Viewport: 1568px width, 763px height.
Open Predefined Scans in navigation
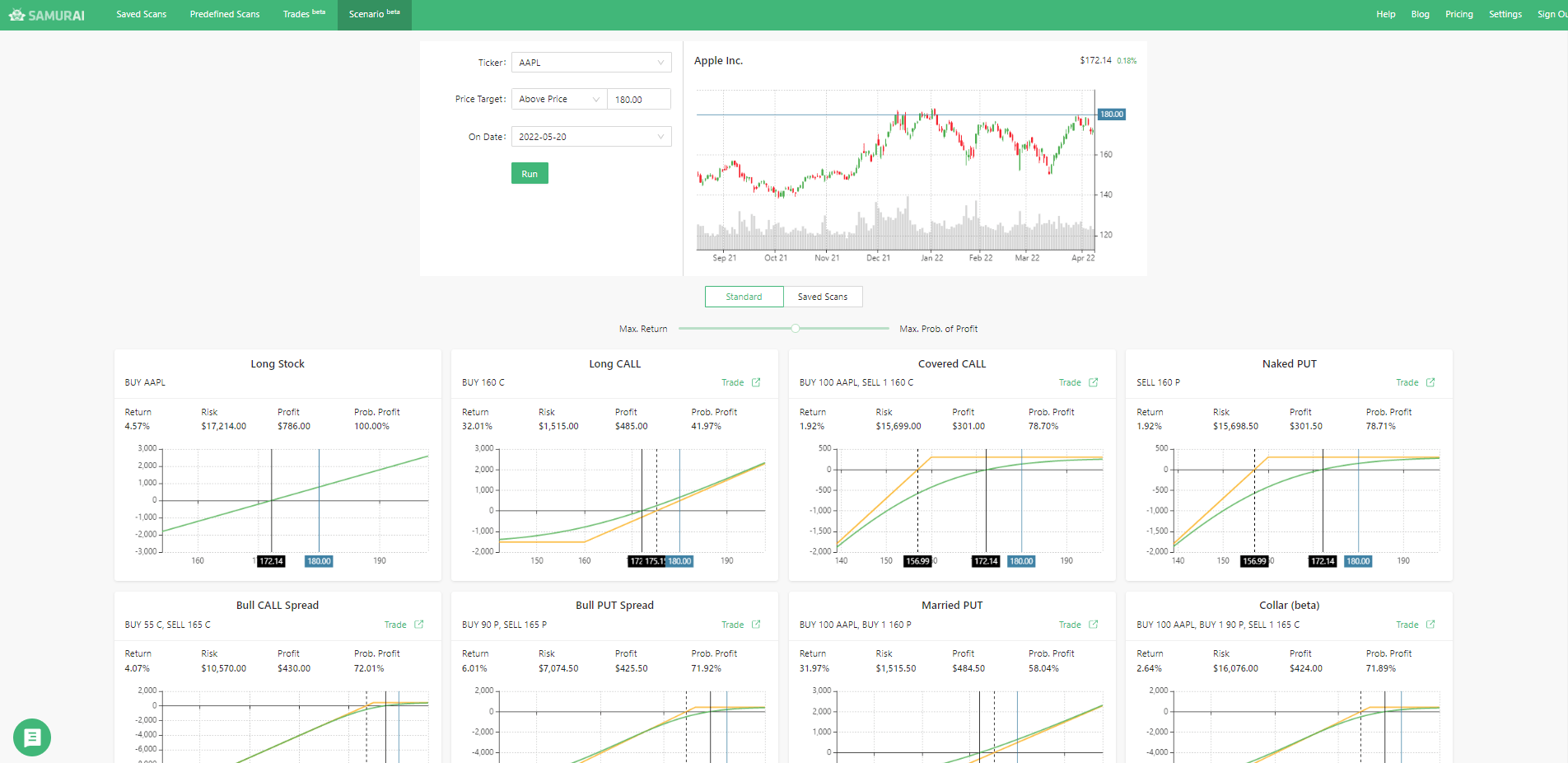tap(225, 15)
